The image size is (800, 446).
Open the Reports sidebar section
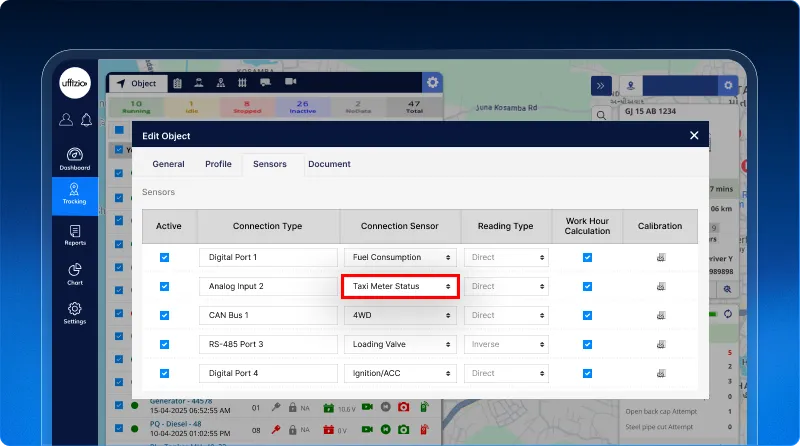click(74, 235)
